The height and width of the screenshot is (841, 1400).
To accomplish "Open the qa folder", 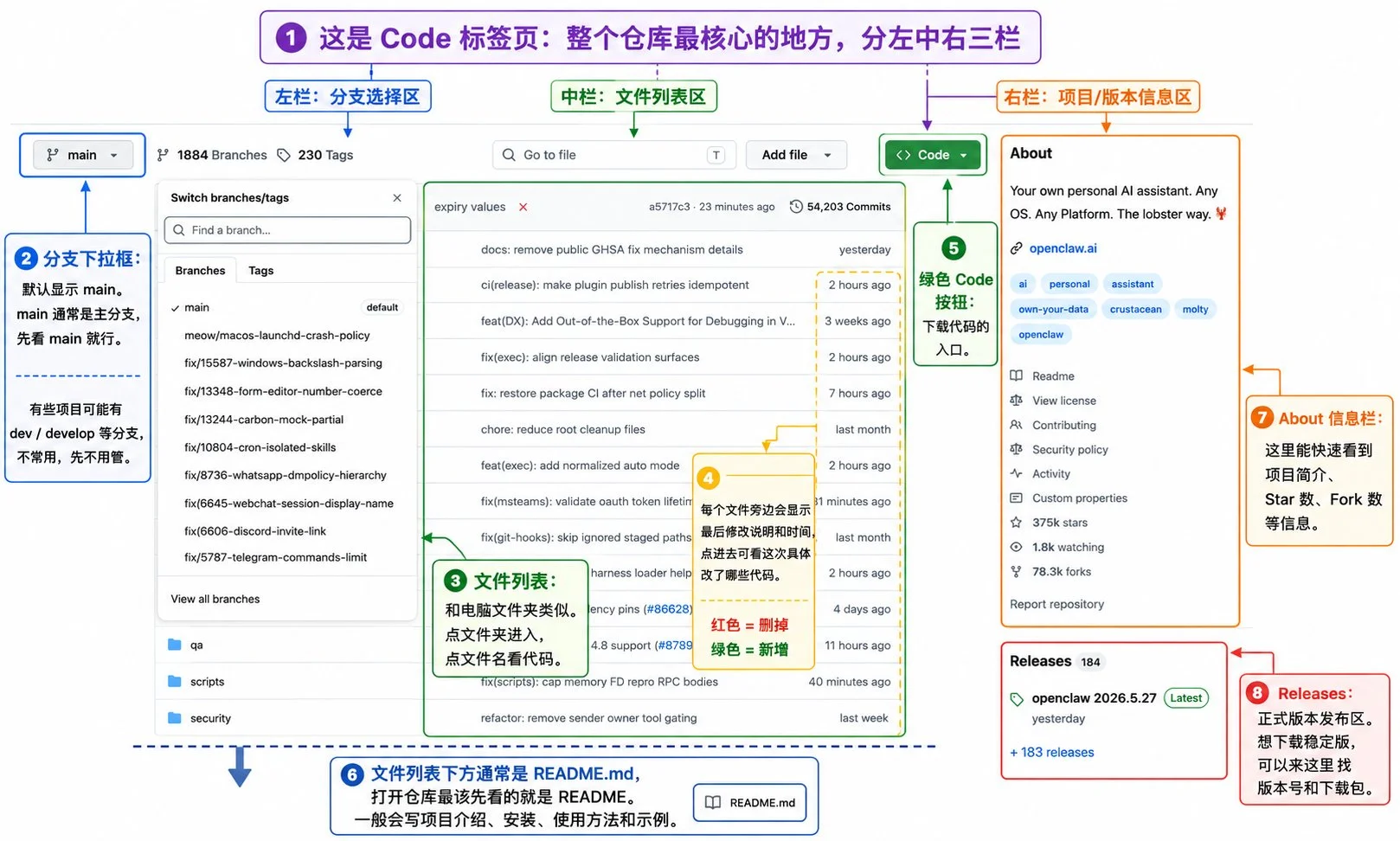I will tap(196, 645).
